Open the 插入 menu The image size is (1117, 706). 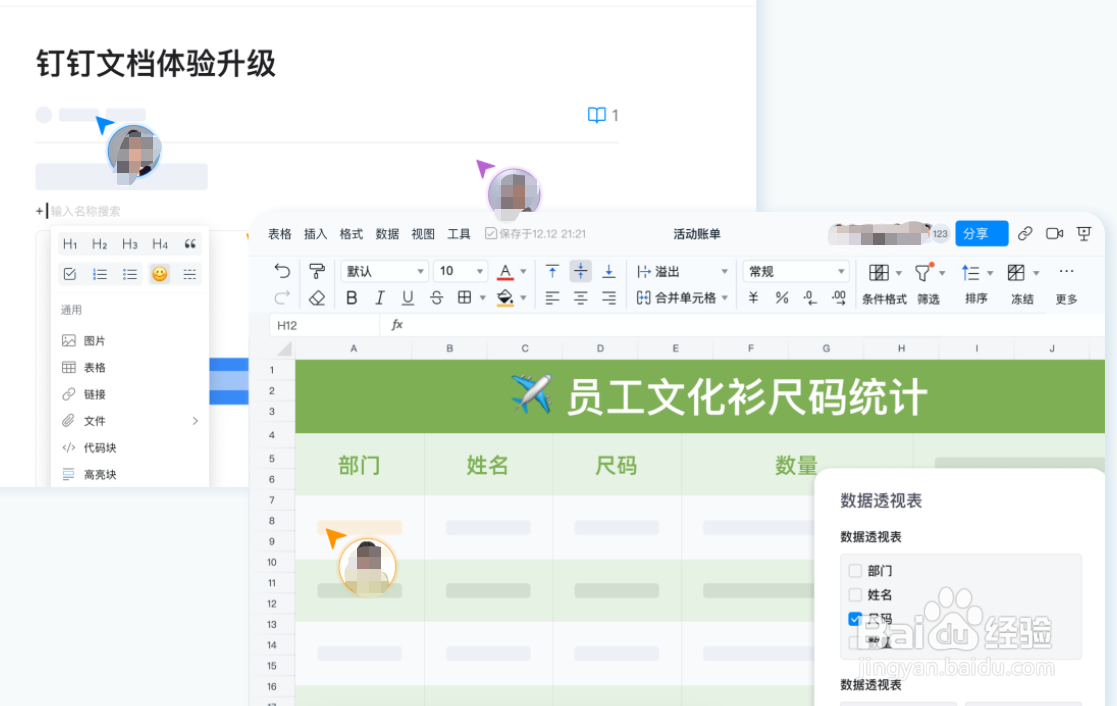[316, 234]
